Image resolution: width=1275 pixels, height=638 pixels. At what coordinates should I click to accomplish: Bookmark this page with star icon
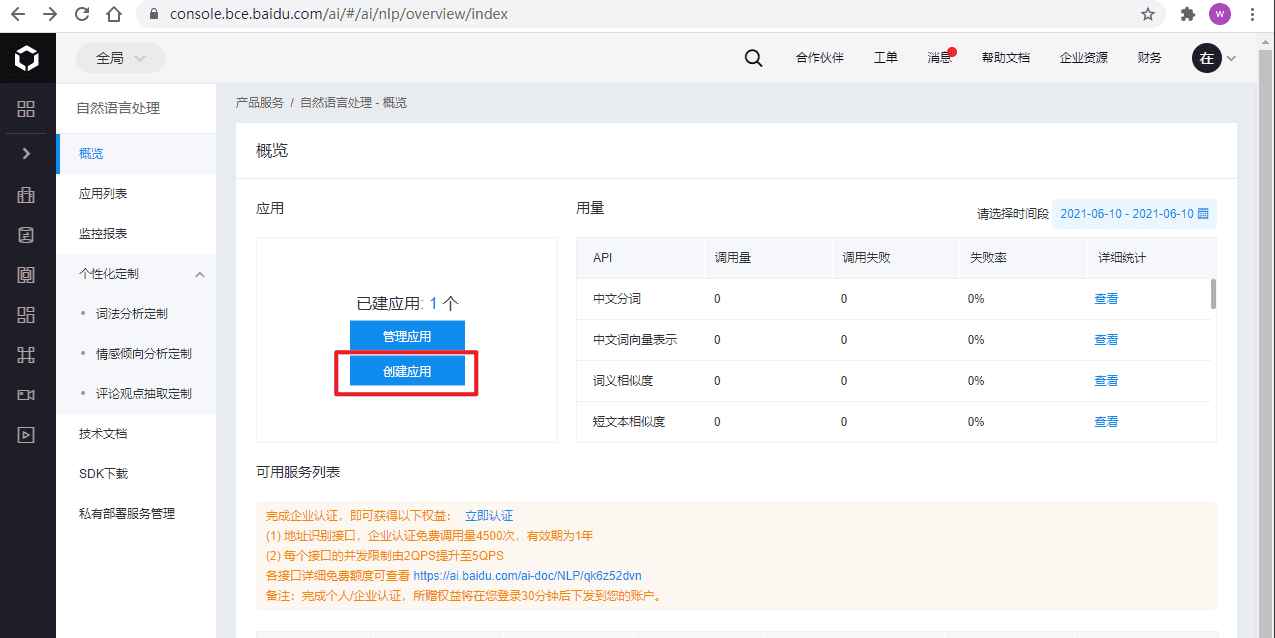pyautogui.click(x=1148, y=14)
